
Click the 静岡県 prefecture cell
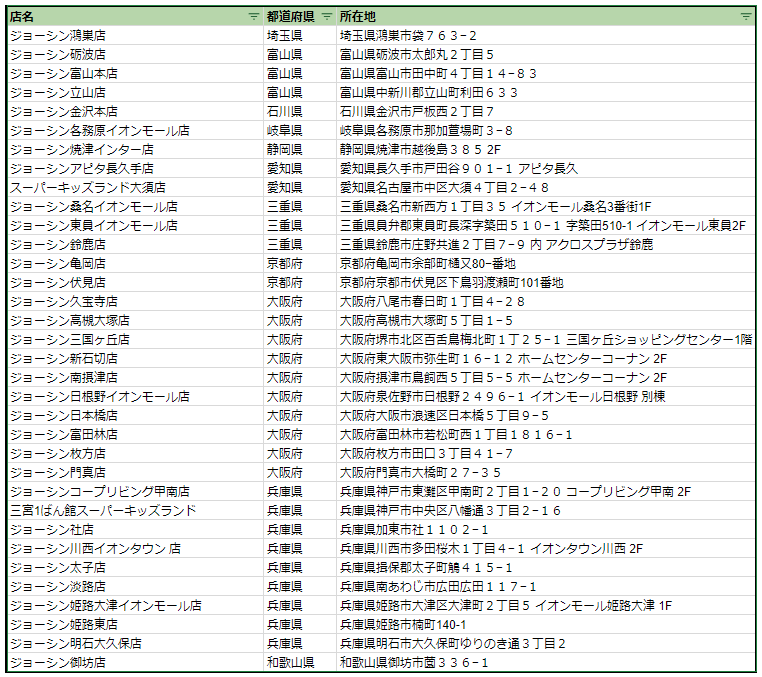click(x=300, y=149)
